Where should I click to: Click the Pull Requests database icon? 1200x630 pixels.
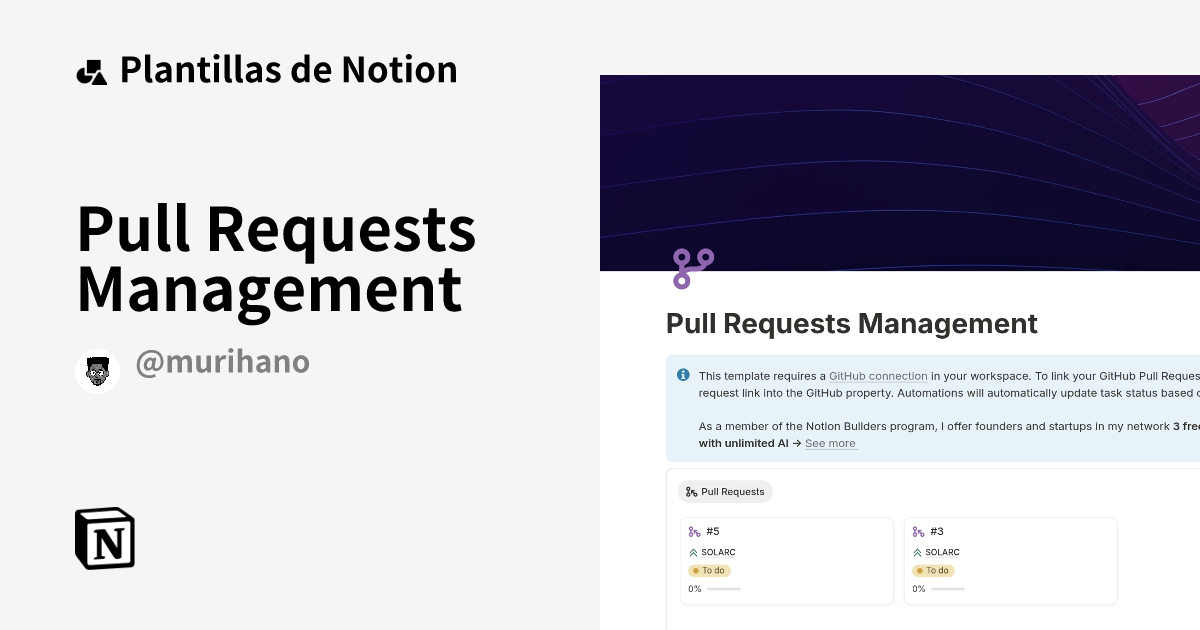[691, 491]
